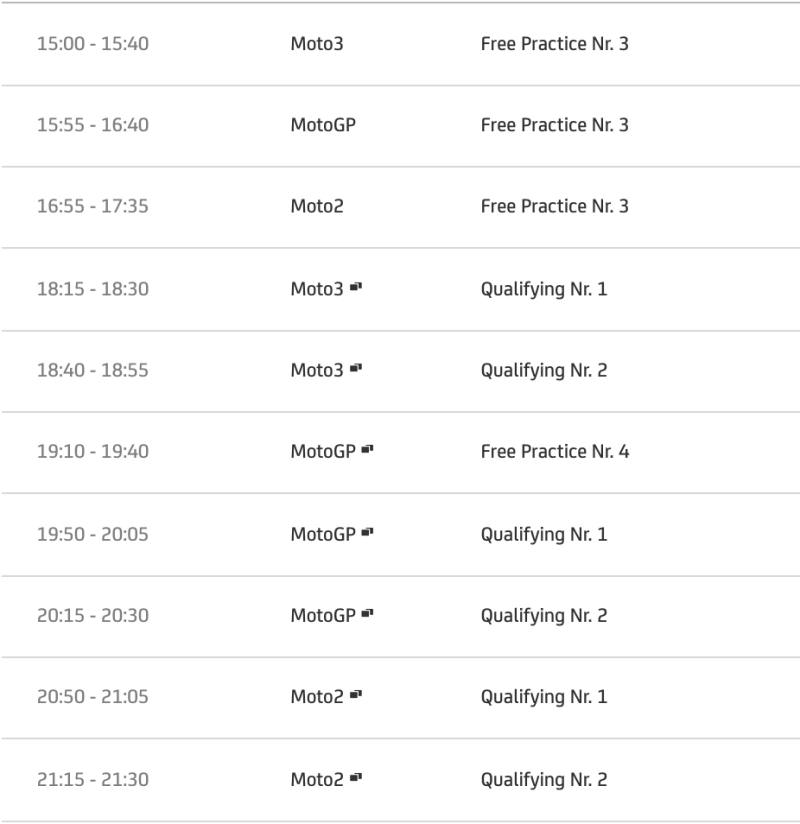800x824 pixels.
Task: Open live video icon for MotoGP Free Practice 4
Action: (367, 449)
